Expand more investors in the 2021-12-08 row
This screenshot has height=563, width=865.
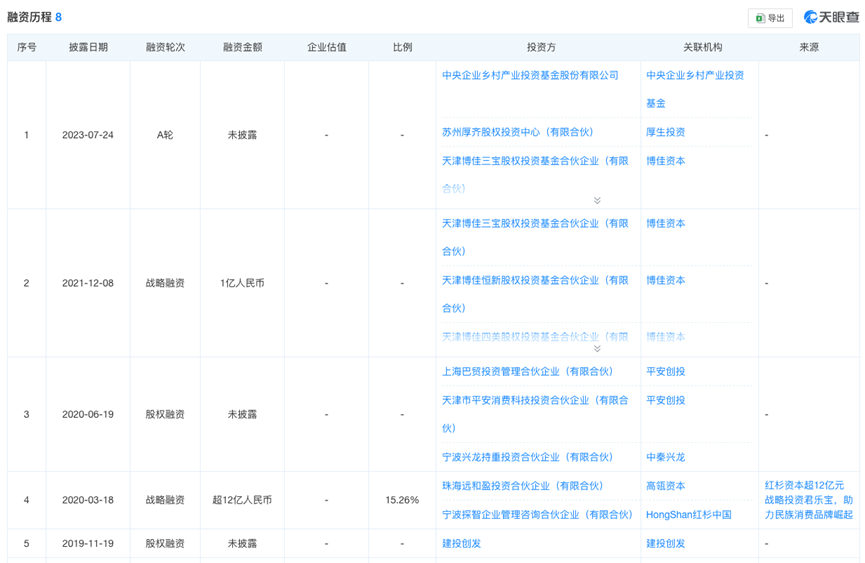(597, 349)
